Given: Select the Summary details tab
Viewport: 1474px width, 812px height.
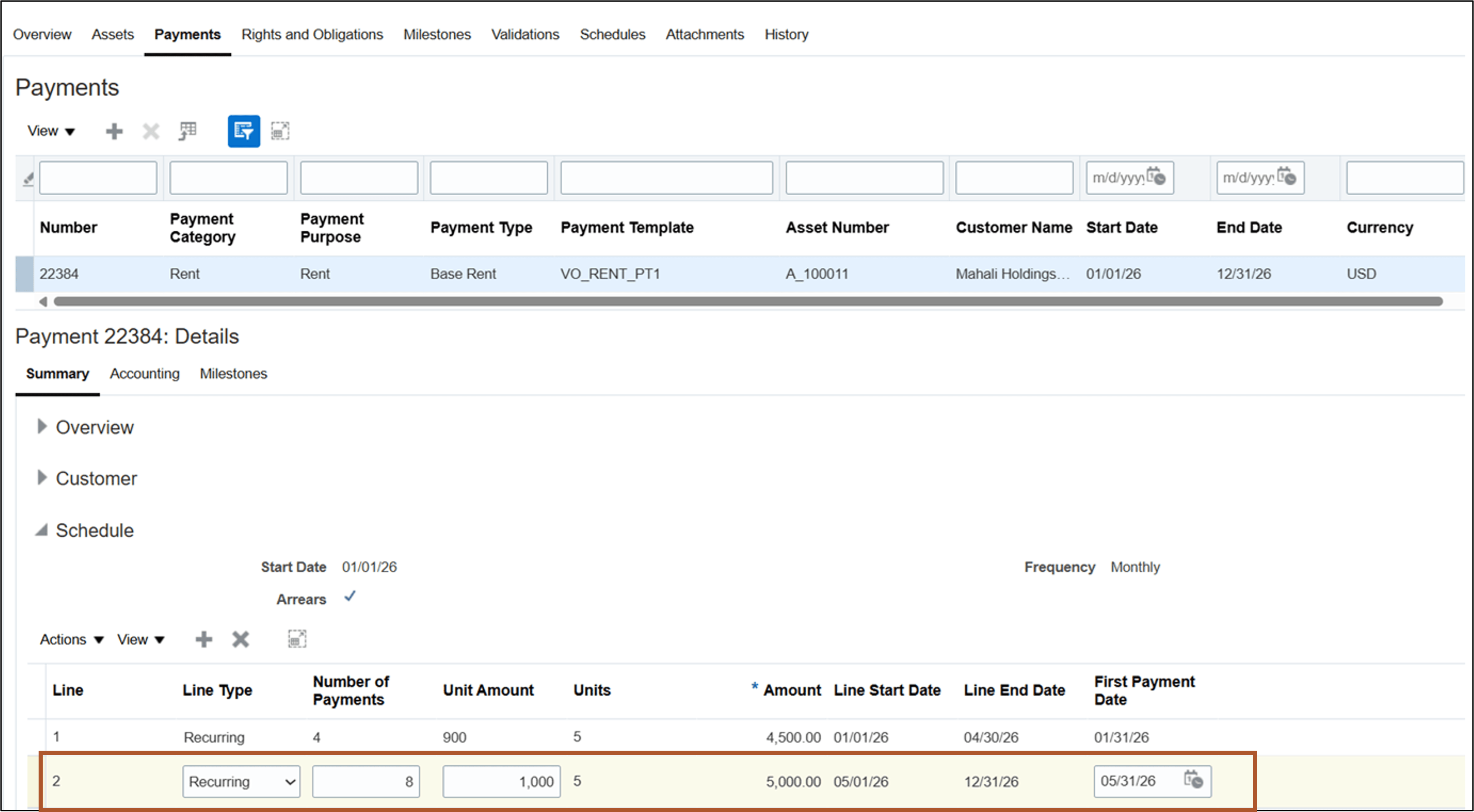Looking at the screenshot, I should (x=57, y=374).
